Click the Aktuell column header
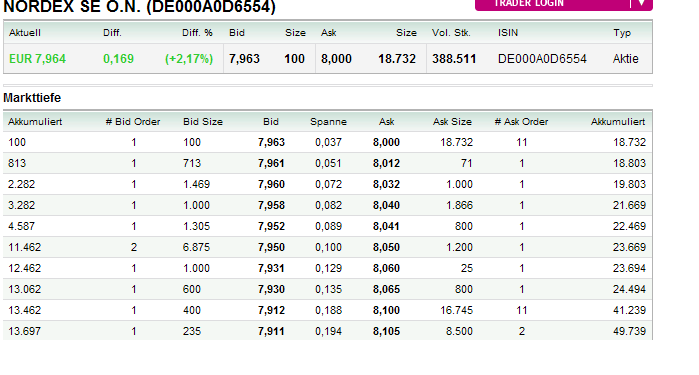 coord(25,33)
